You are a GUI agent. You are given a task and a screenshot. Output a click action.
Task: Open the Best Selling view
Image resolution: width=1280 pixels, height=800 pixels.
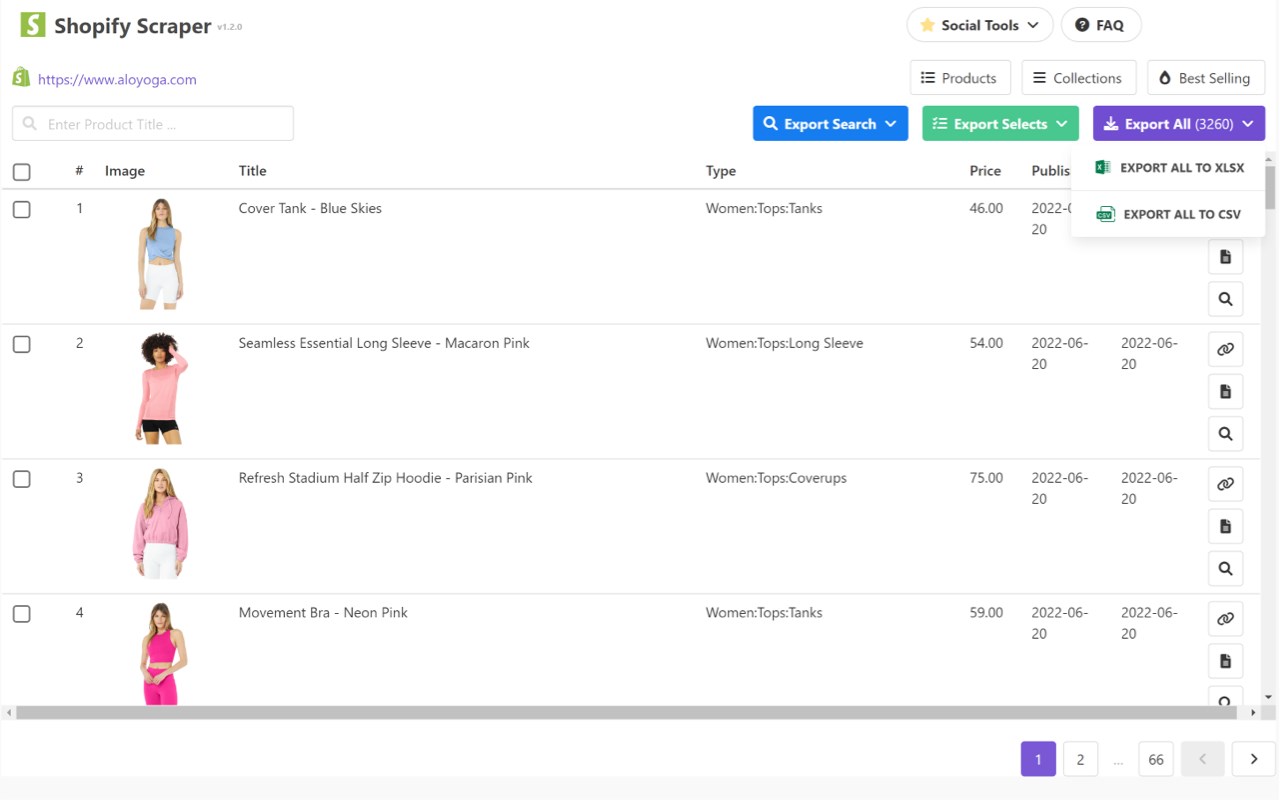click(x=1205, y=78)
